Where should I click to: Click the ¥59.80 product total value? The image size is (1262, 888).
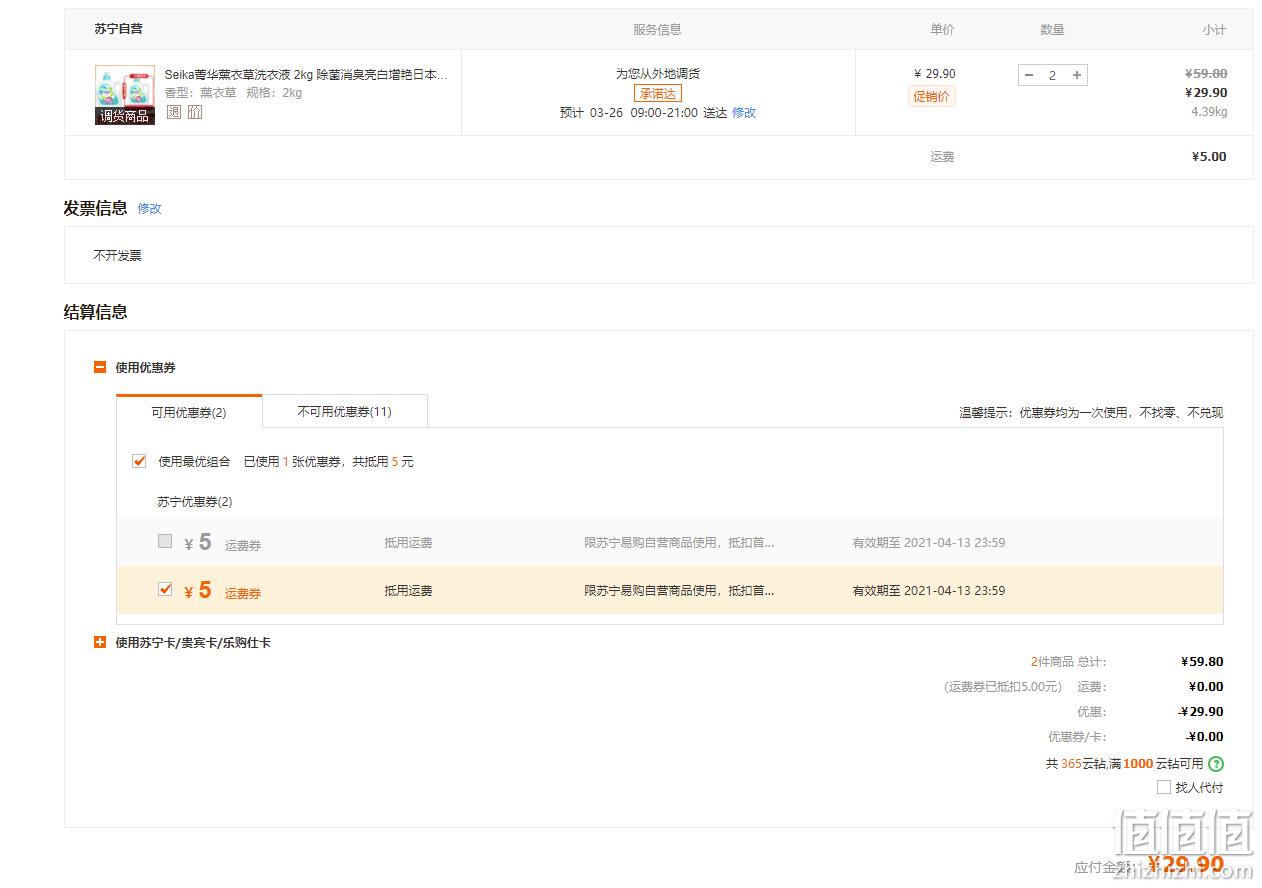coord(1202,662)
